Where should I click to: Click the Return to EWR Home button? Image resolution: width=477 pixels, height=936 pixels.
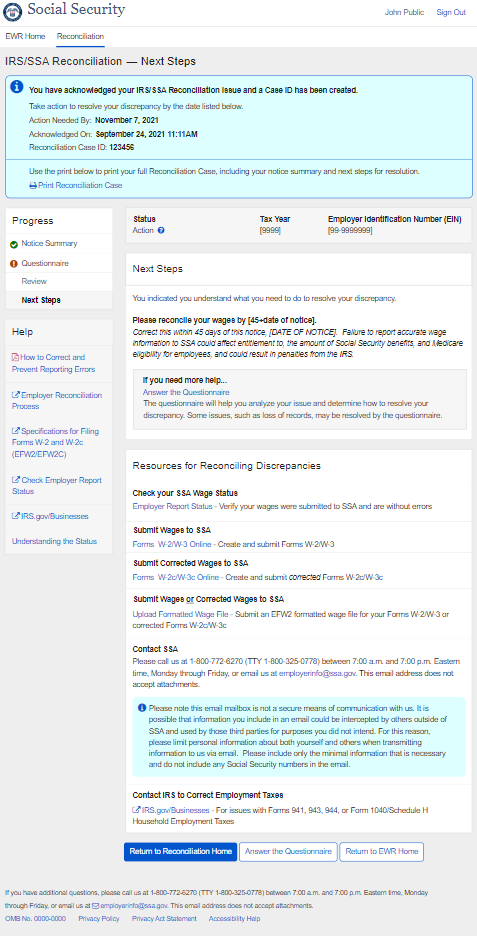click(x=381, y=851)
